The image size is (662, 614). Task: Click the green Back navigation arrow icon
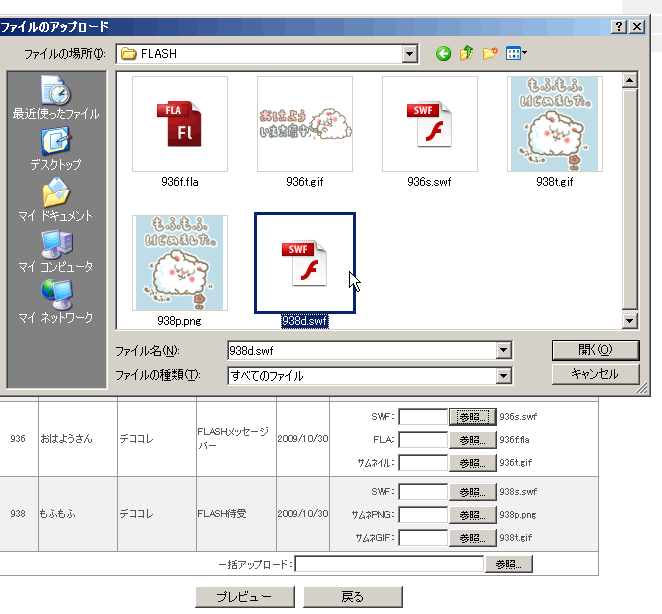coord(443,53)
